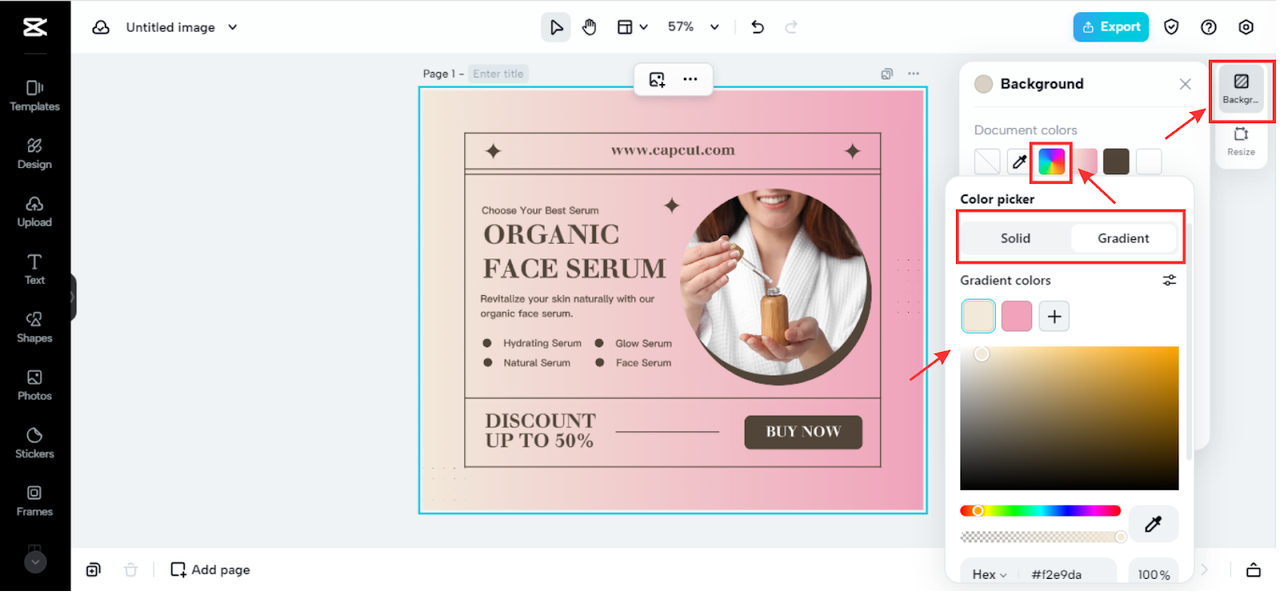Open more options above the canvas
This screenshot has height=595, width=1280.
tap(690, 79)
